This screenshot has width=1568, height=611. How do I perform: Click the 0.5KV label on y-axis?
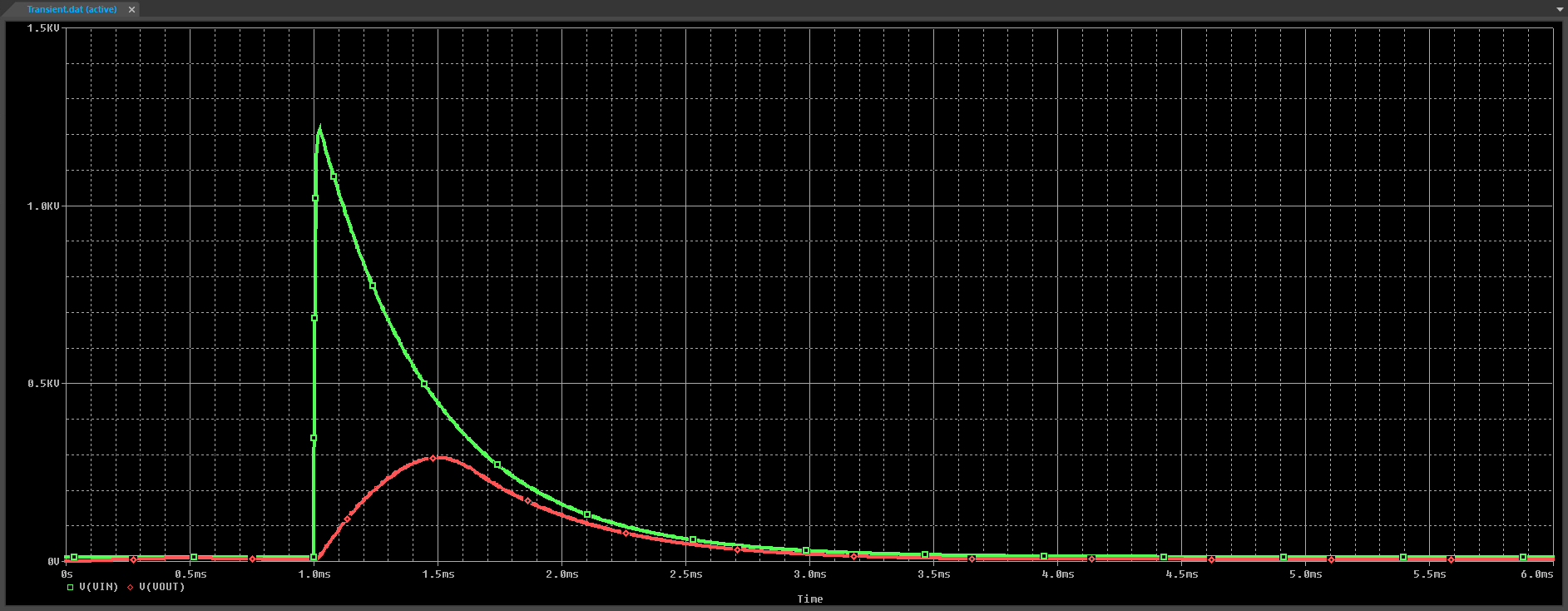tap(43, 384)
